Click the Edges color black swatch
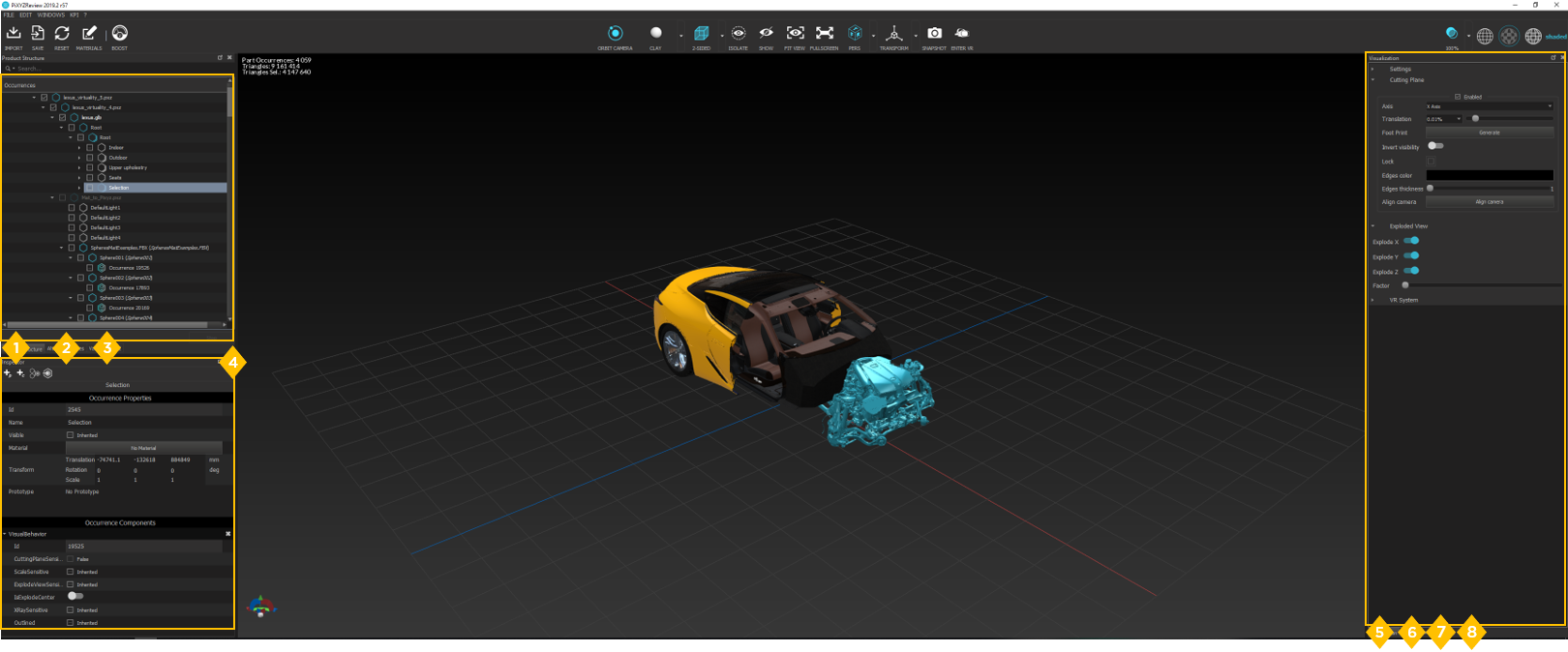This screenshot has height=652, width=1568. point(1490,175)
